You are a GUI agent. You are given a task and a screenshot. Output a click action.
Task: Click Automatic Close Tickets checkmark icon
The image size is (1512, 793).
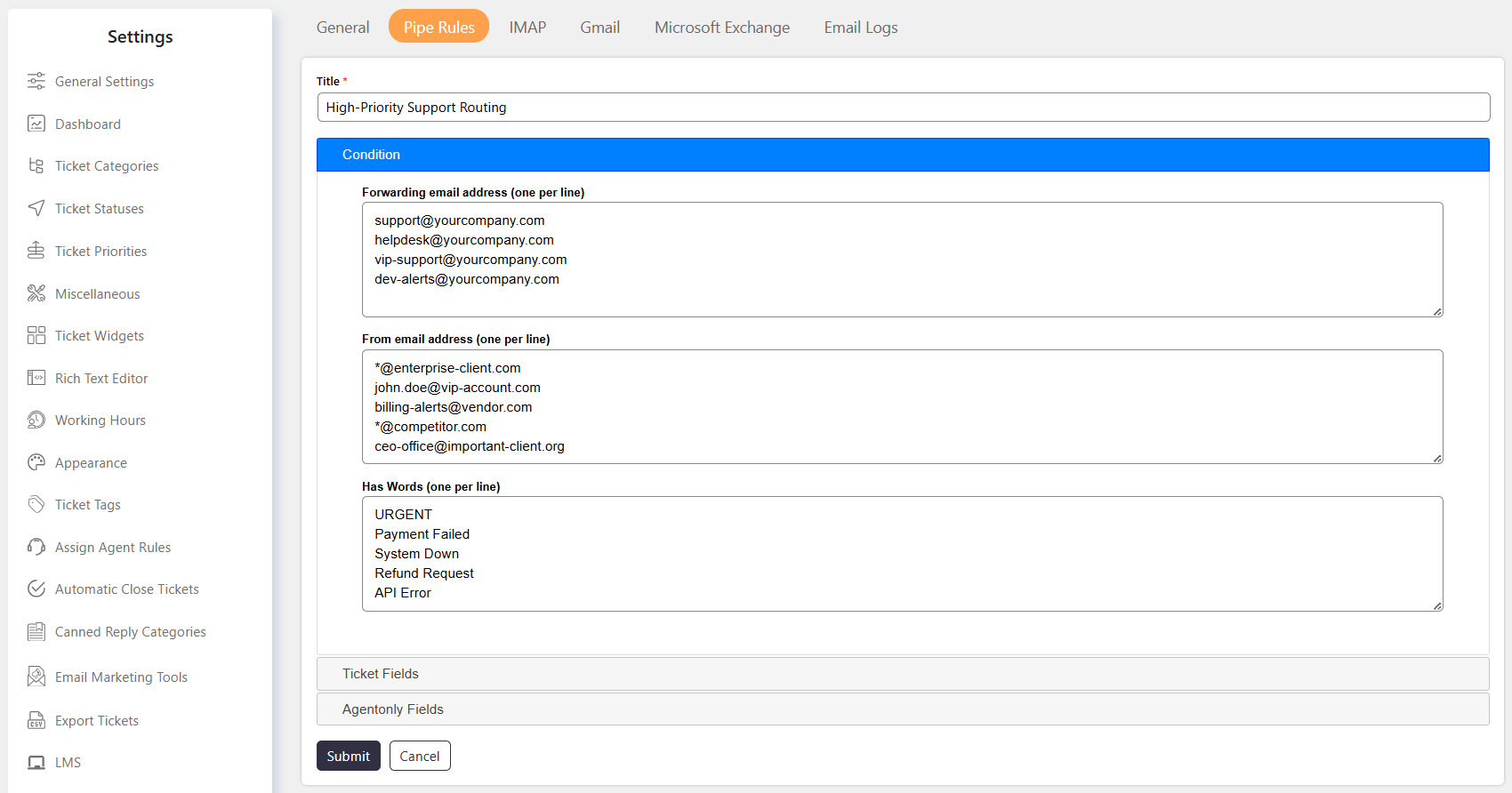(x=36, y=589)
